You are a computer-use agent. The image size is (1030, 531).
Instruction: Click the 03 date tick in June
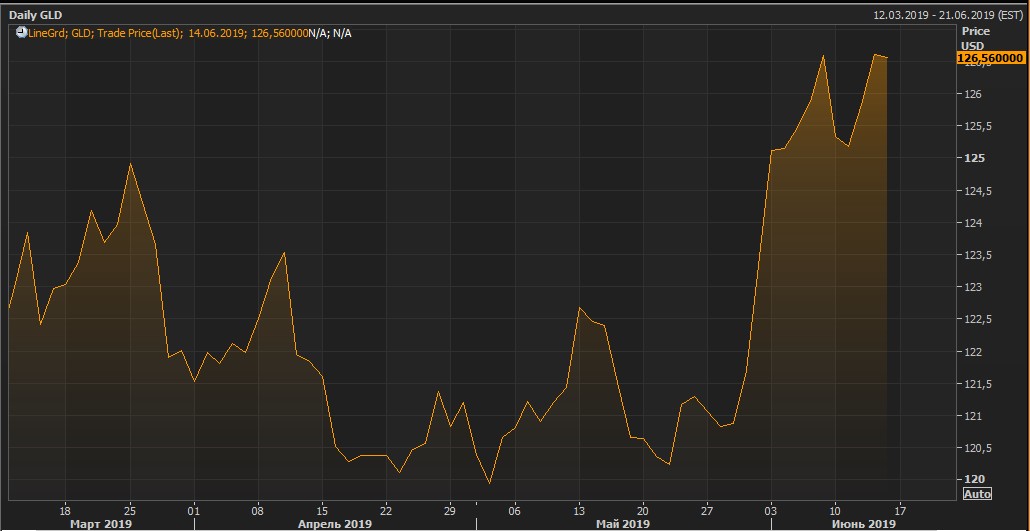click(772, 510)
